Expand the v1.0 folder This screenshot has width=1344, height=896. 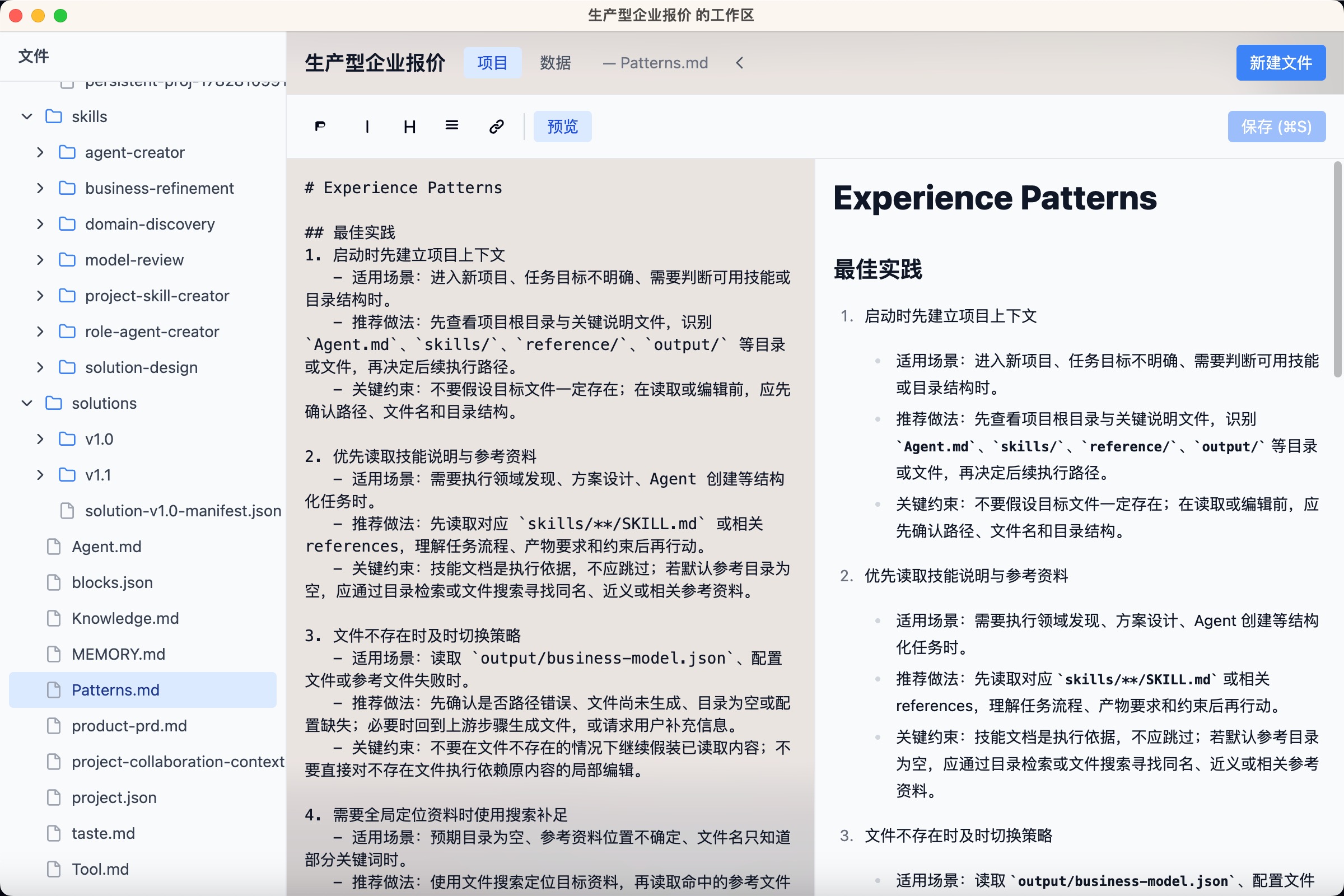tap(40, 440)
